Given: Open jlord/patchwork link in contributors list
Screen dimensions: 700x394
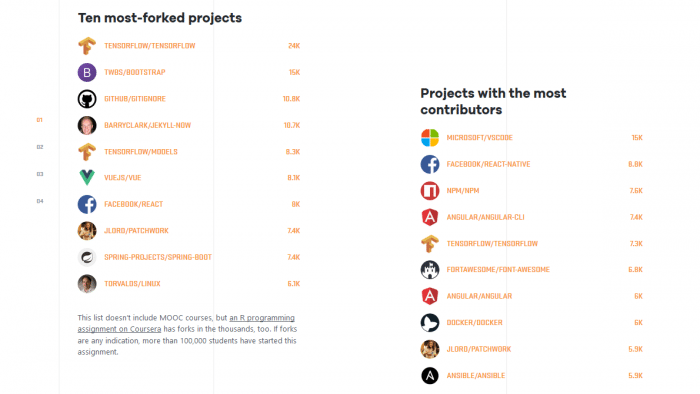Looking at the screenshot, I should (x=479, y=349).
